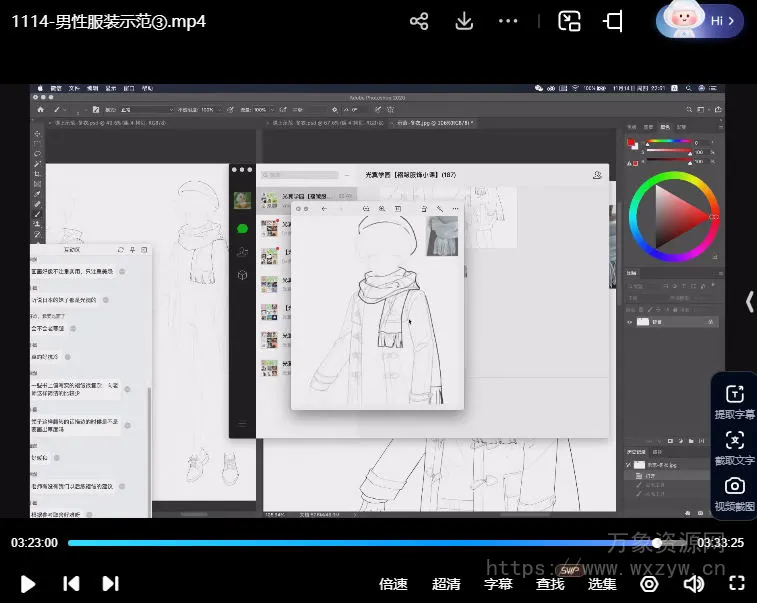Image resolution: width=757 pixels, height=603 pixels.
Task: Click the circular icon next to volume
Action: (x=650, y=583)
